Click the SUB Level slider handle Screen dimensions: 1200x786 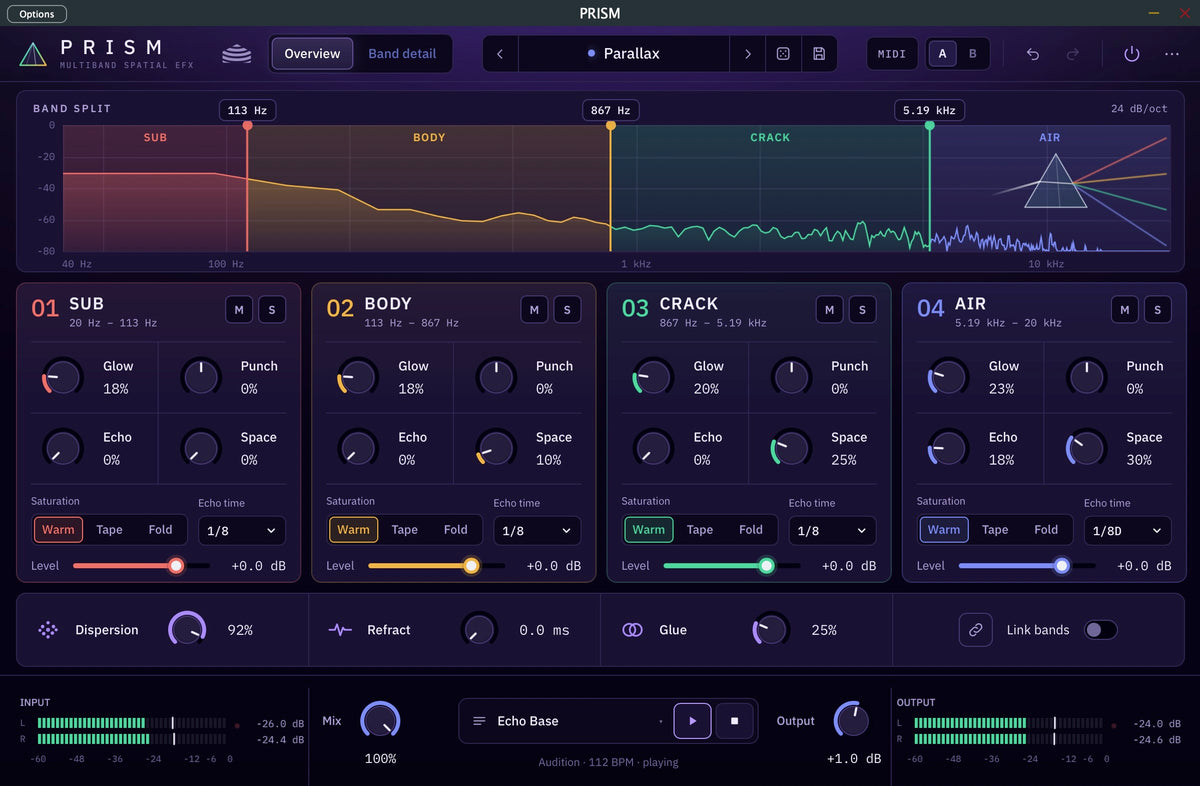pos(176,566)
